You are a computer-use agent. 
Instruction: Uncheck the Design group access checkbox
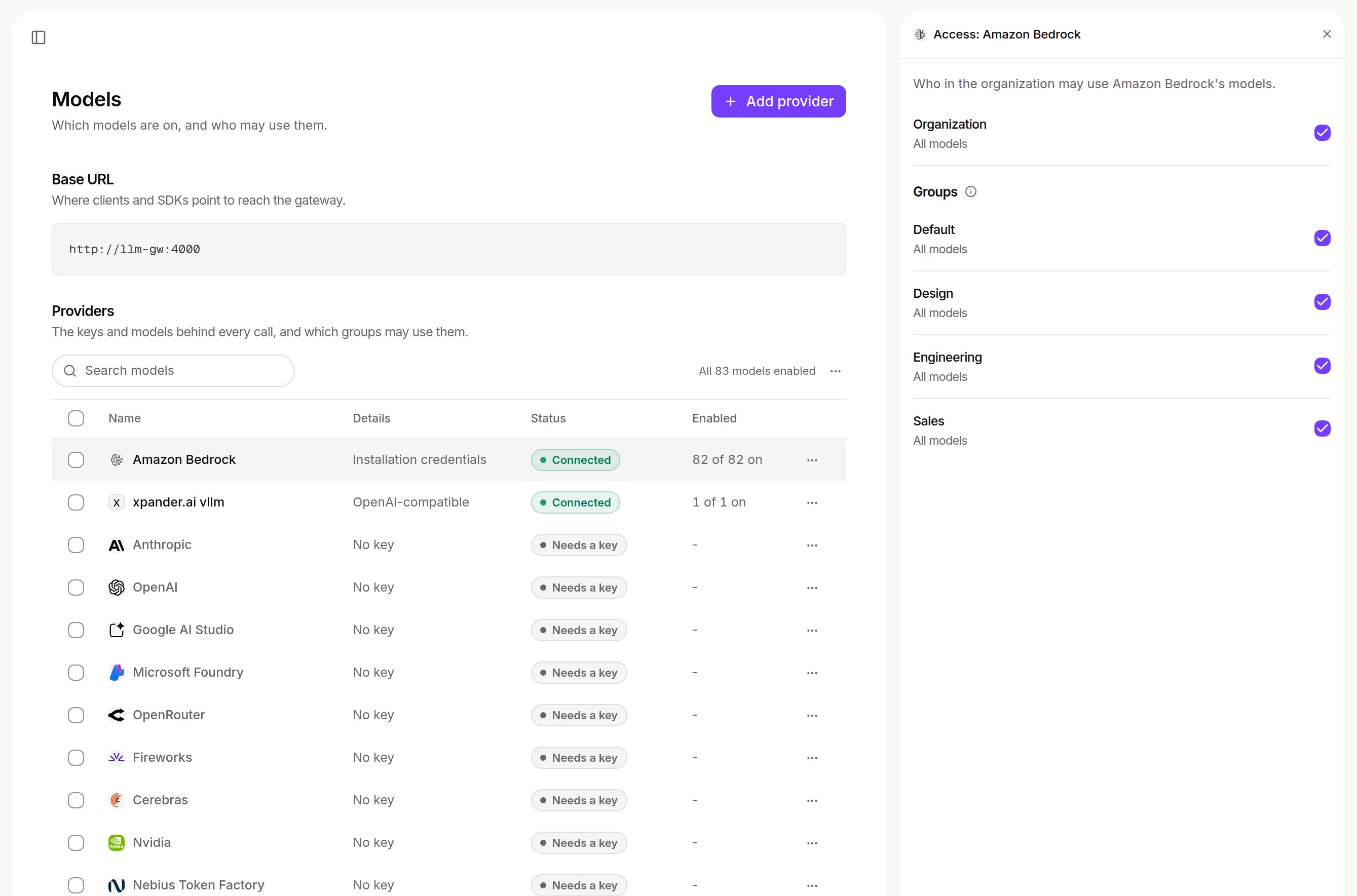click(x=1322, y=302)
